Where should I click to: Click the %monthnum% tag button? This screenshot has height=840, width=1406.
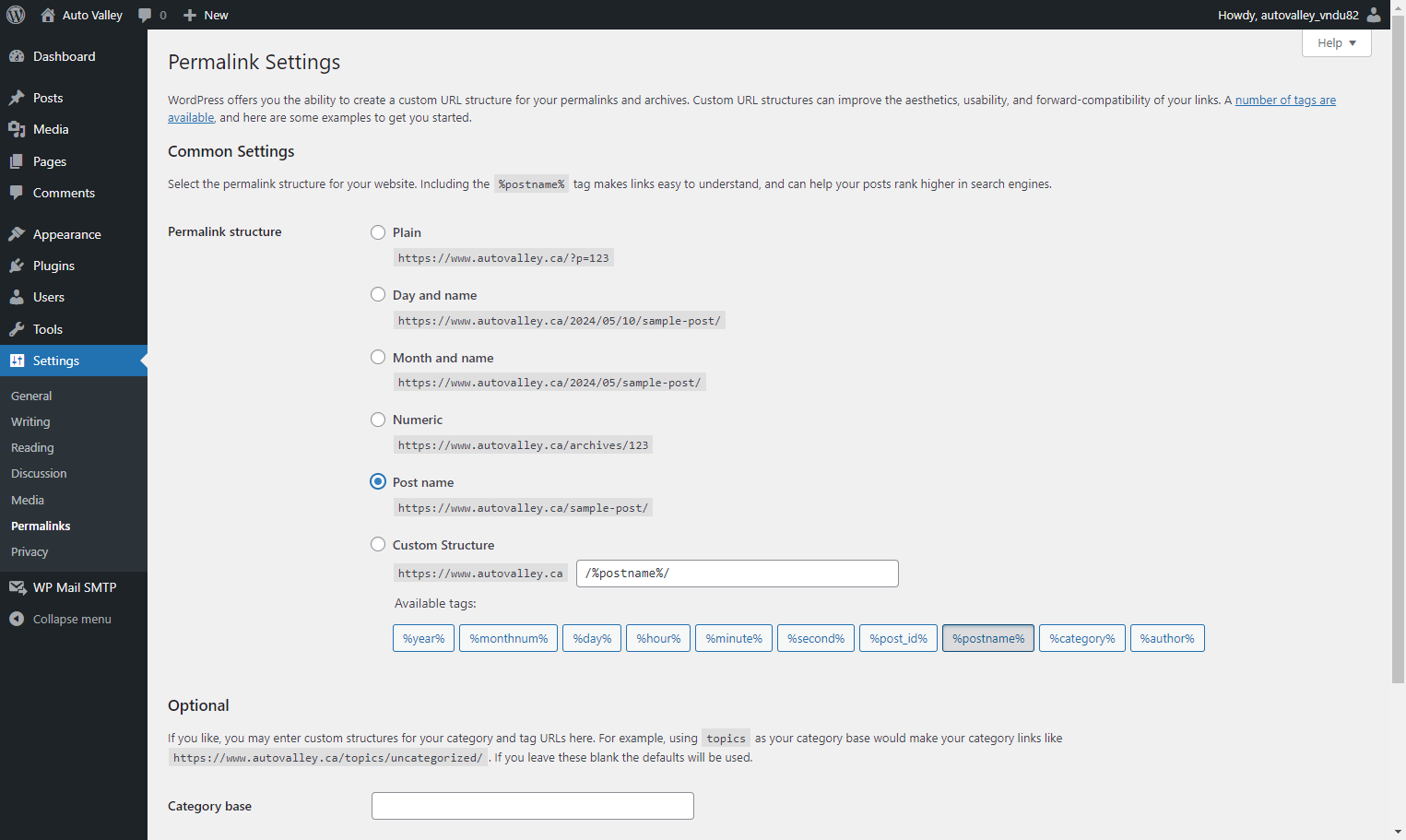[508, 638]
